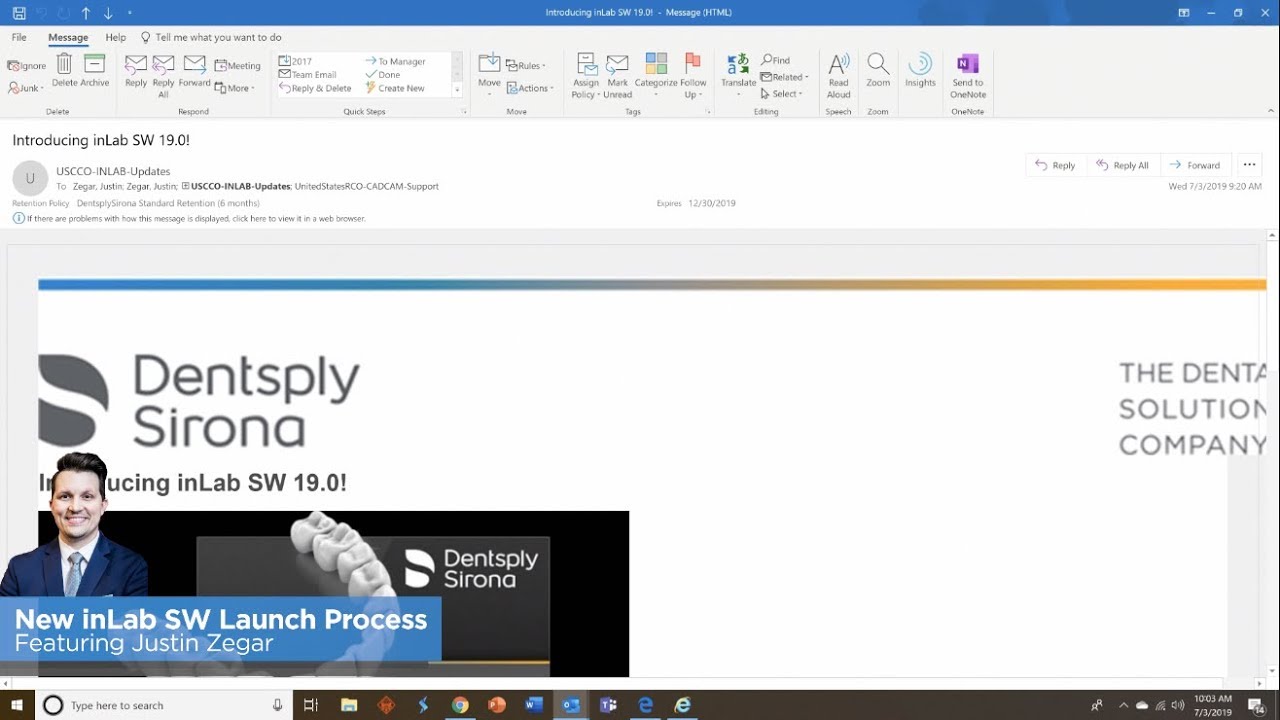This screenshot has height=720, width=1280.
Task: Click the ribbon display options icon
Action: [x=1184, y=13]
